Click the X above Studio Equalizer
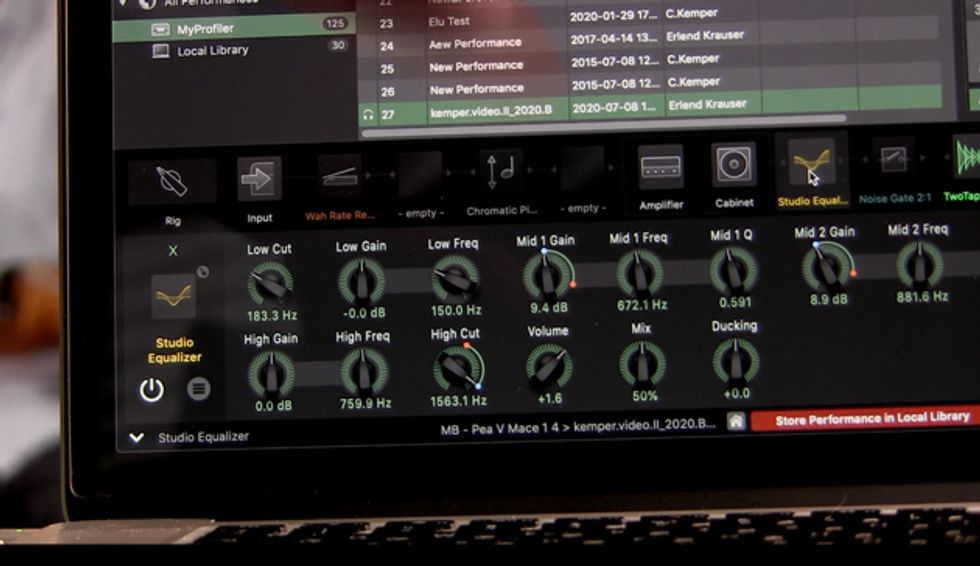980x566 pixels. click(172, 253)
